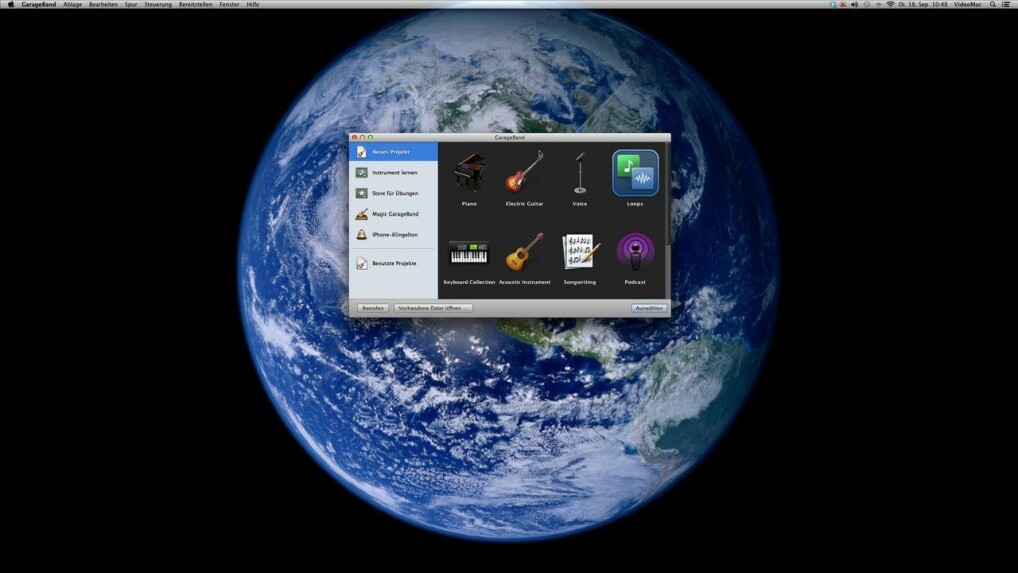Select the Podcast project icon
Viewport: 1018px width, 573px height.
[x=635, y=252]
